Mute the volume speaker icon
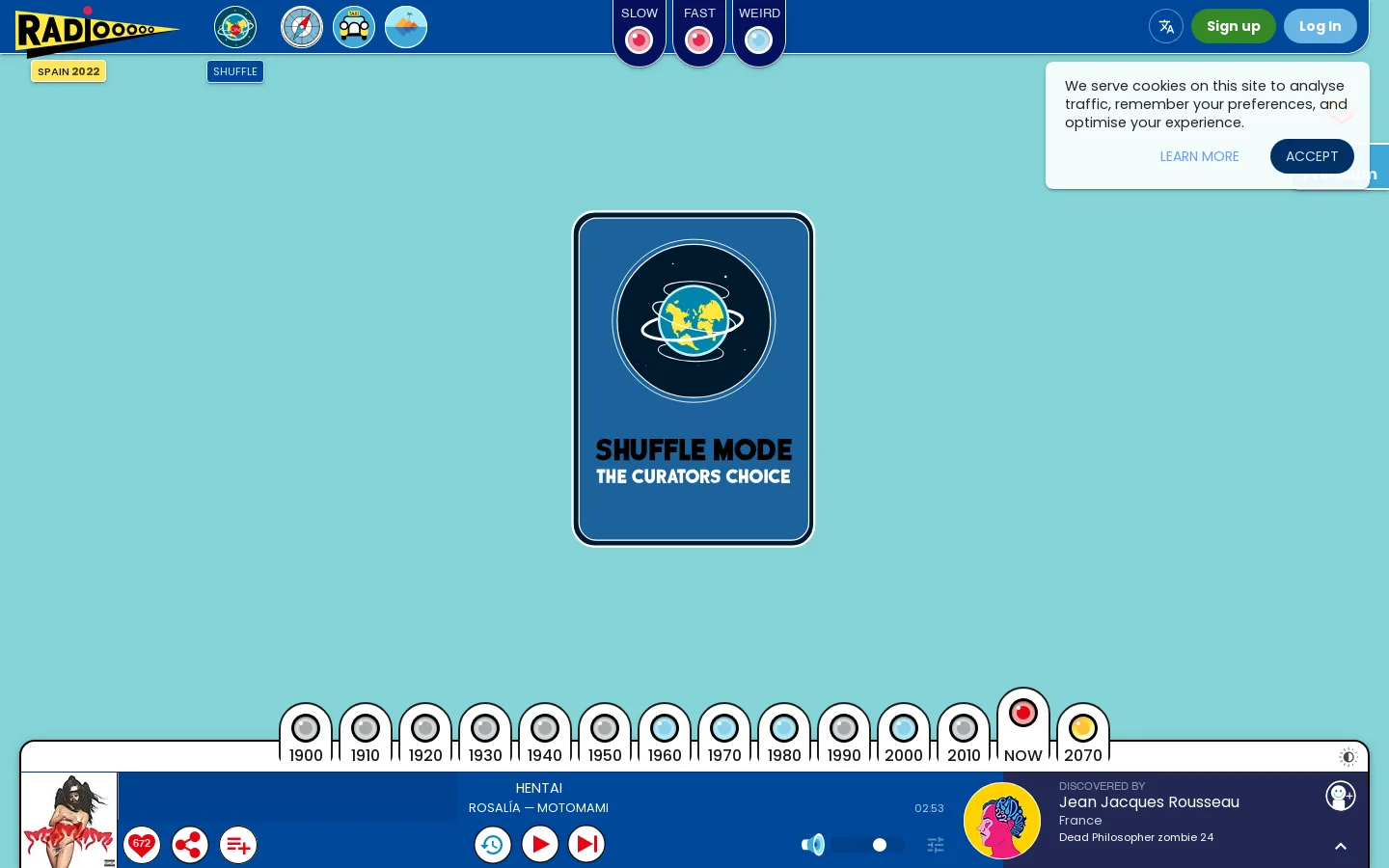This screenshot has width=1389, height=868. coord(813,845)
